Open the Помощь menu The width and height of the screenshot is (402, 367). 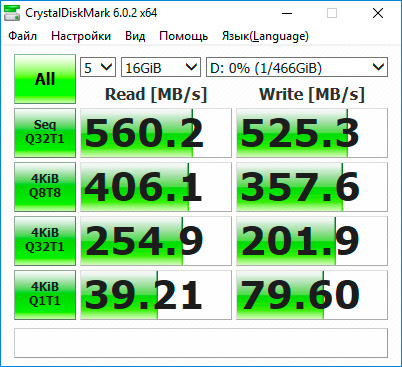pyautogui.click(x=183, y=36)
